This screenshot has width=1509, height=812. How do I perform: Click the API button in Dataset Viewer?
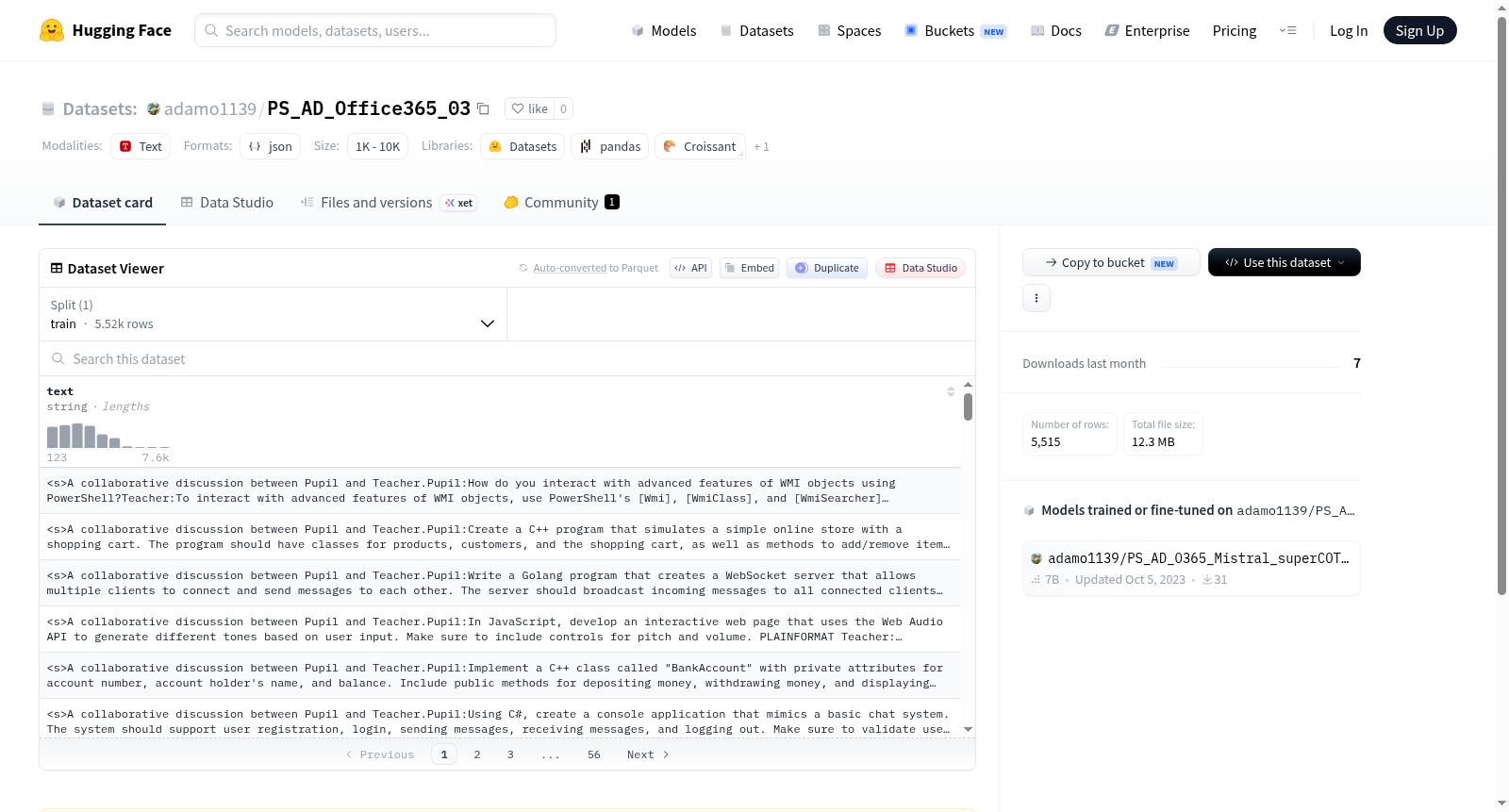point(690,268)
